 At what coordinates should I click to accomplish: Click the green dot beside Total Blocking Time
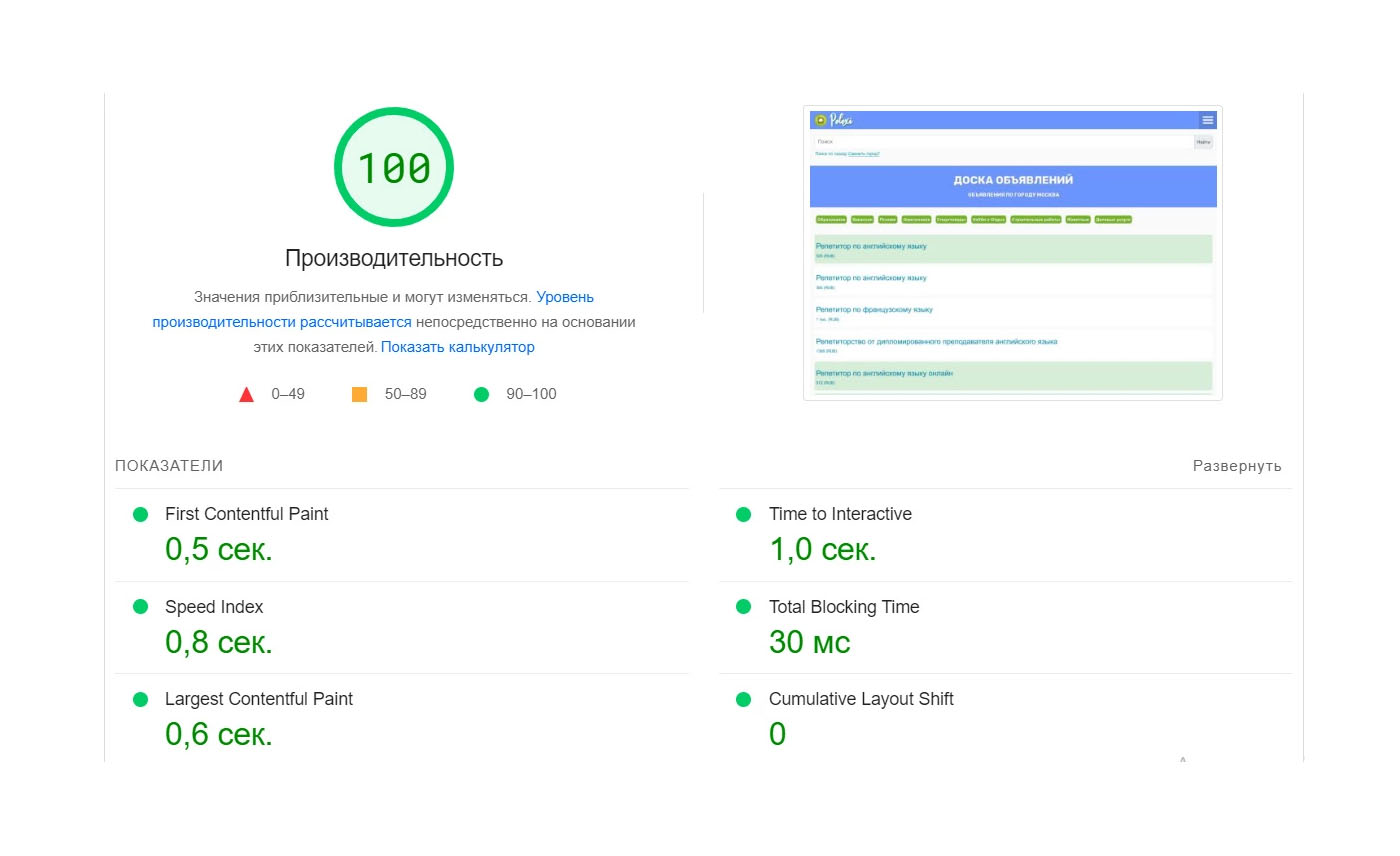point(743,607)
